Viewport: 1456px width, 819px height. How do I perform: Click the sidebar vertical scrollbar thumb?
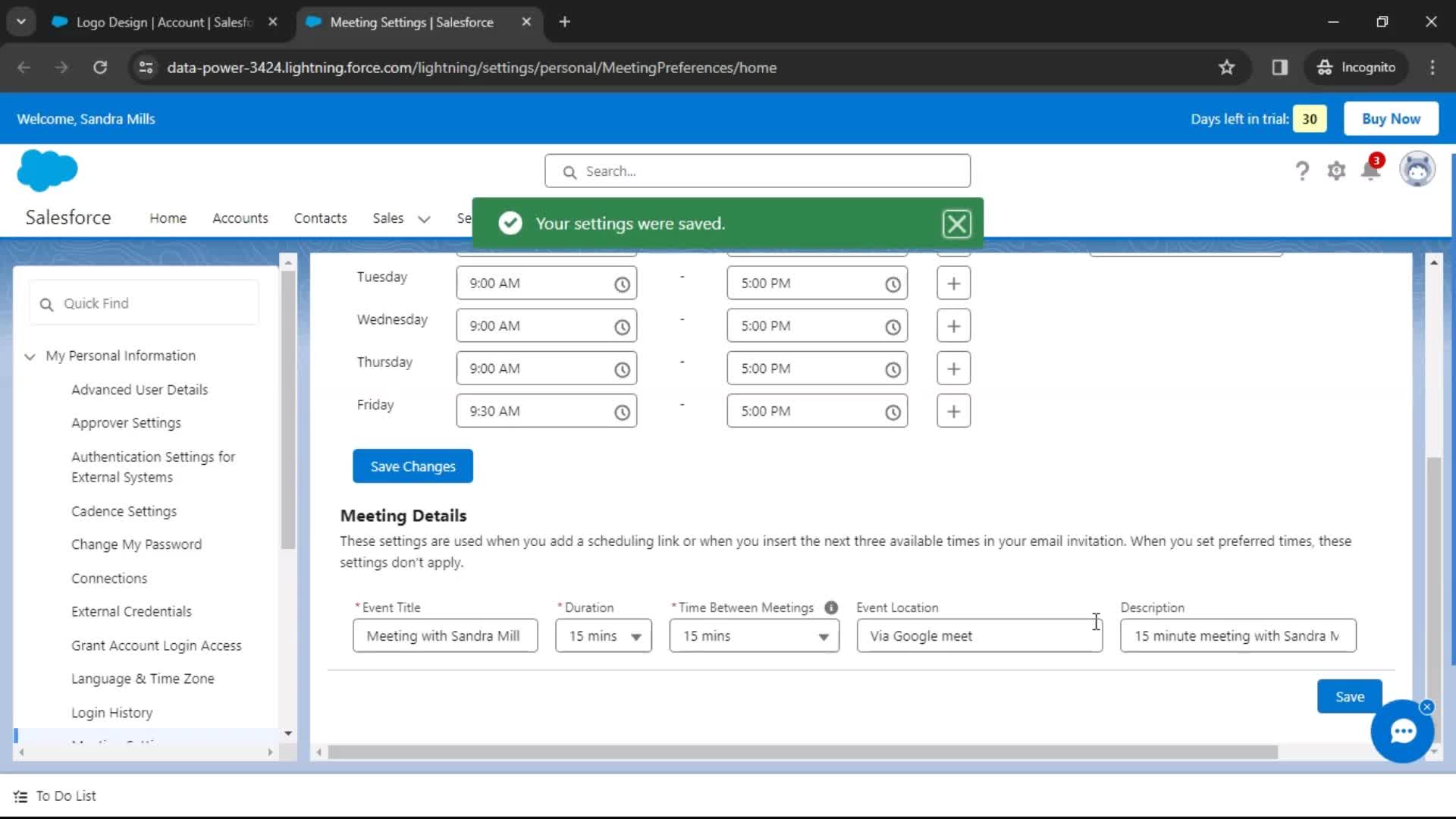(x=287, y=409)
